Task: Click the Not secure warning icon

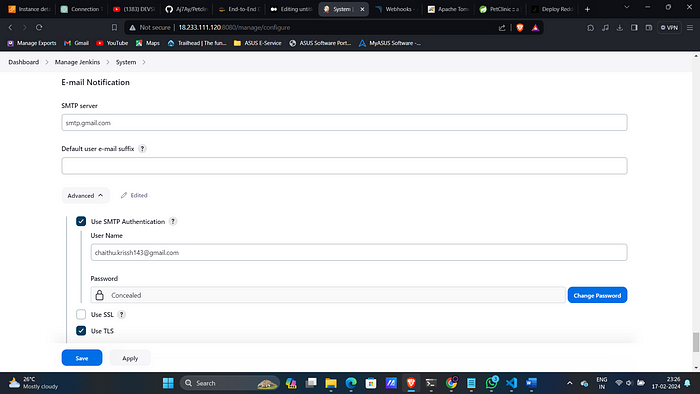Action: 132,28
